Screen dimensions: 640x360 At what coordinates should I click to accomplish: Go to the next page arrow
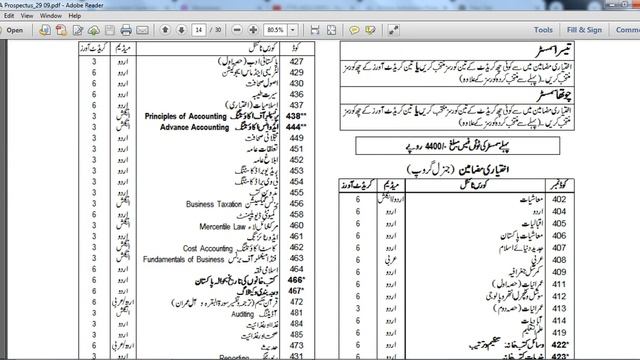181,30
